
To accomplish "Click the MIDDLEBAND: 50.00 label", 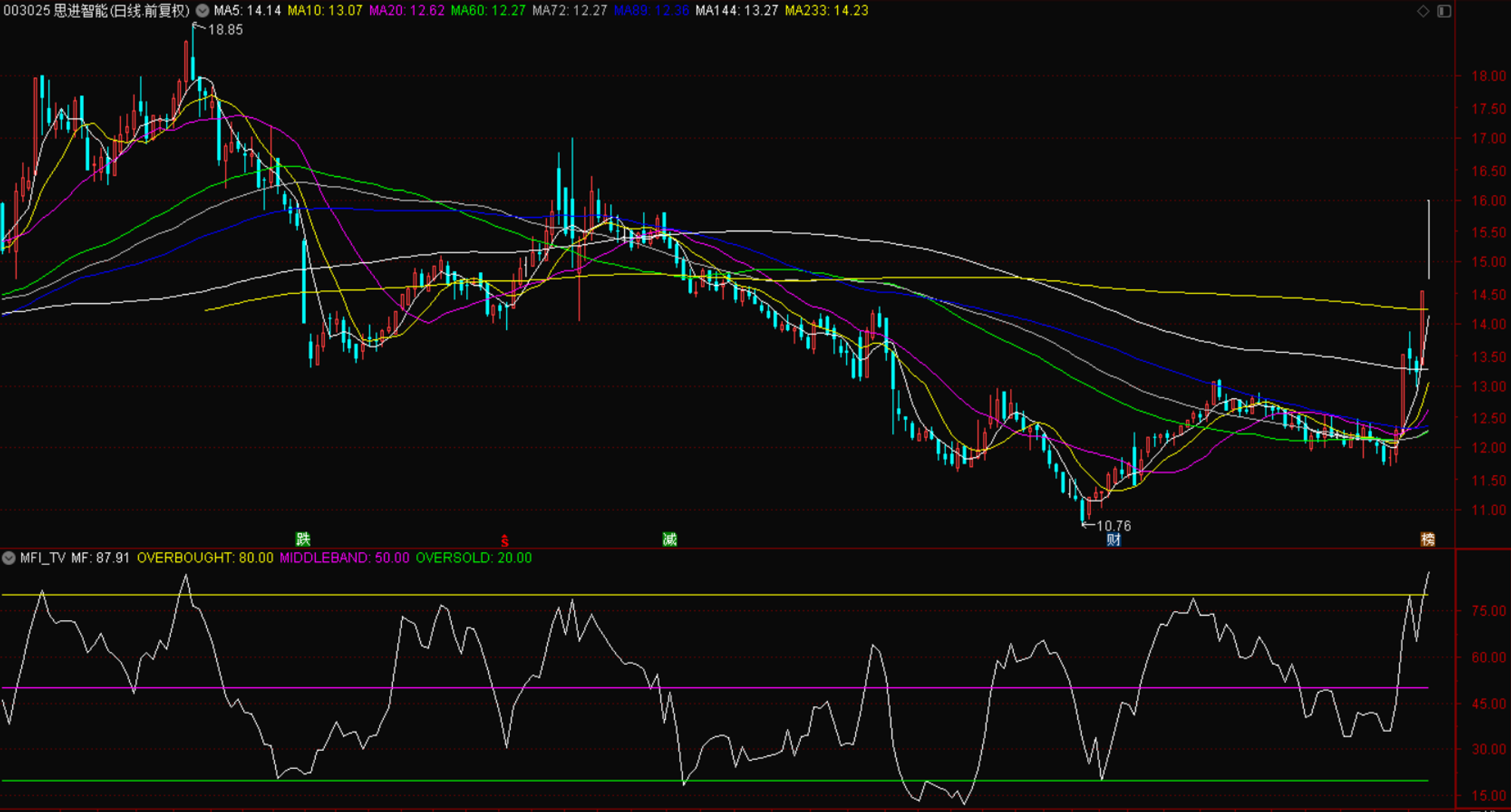I will (345, 558).
